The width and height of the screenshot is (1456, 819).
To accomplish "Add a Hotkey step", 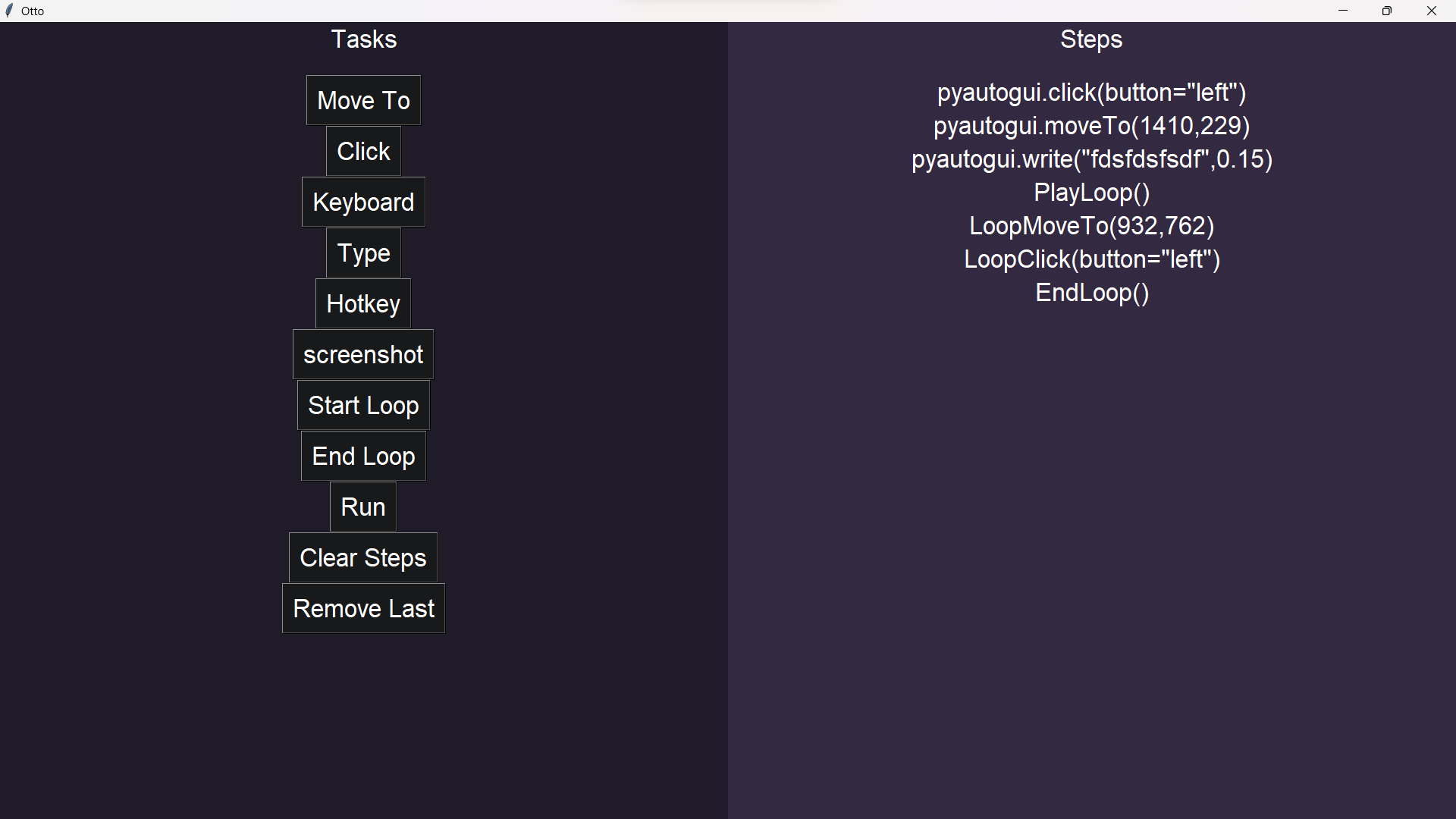I will tap(363, 303).
